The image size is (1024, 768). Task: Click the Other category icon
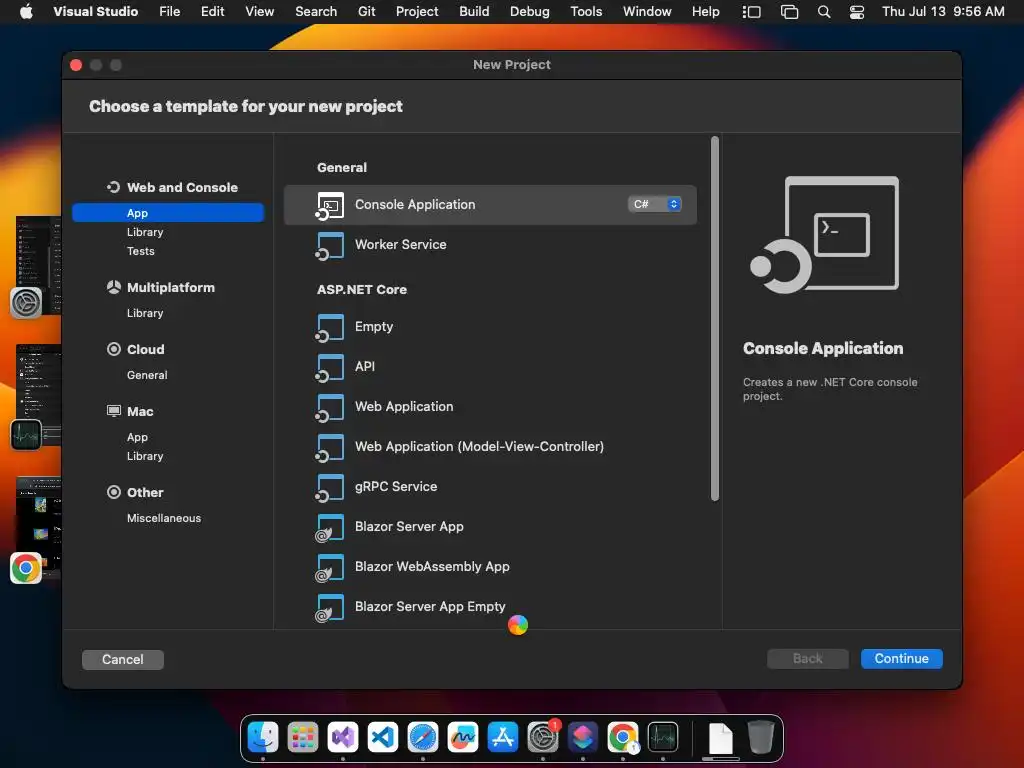click(x=114, y=492)
